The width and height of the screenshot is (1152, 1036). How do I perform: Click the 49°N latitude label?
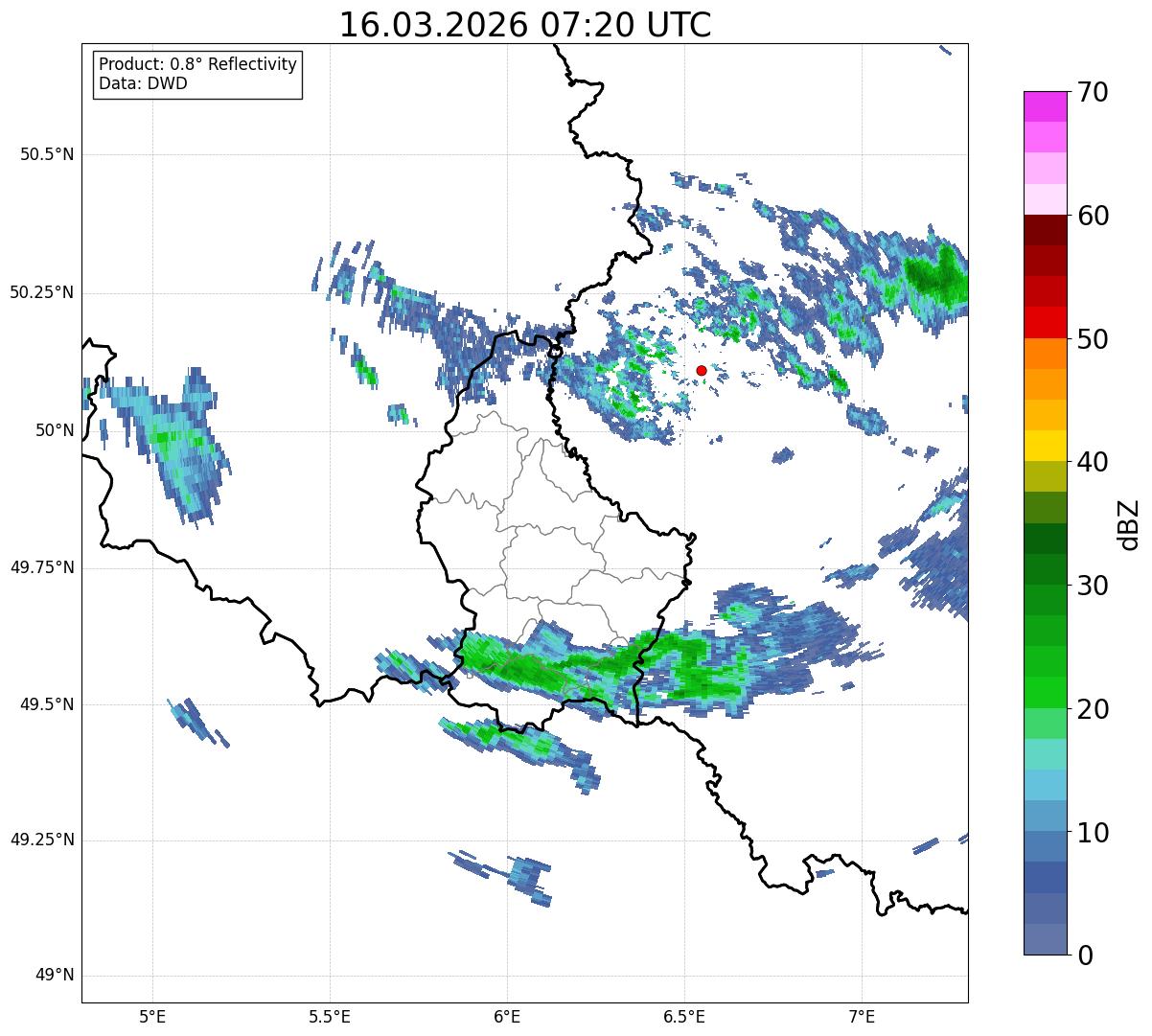point(55,976)
